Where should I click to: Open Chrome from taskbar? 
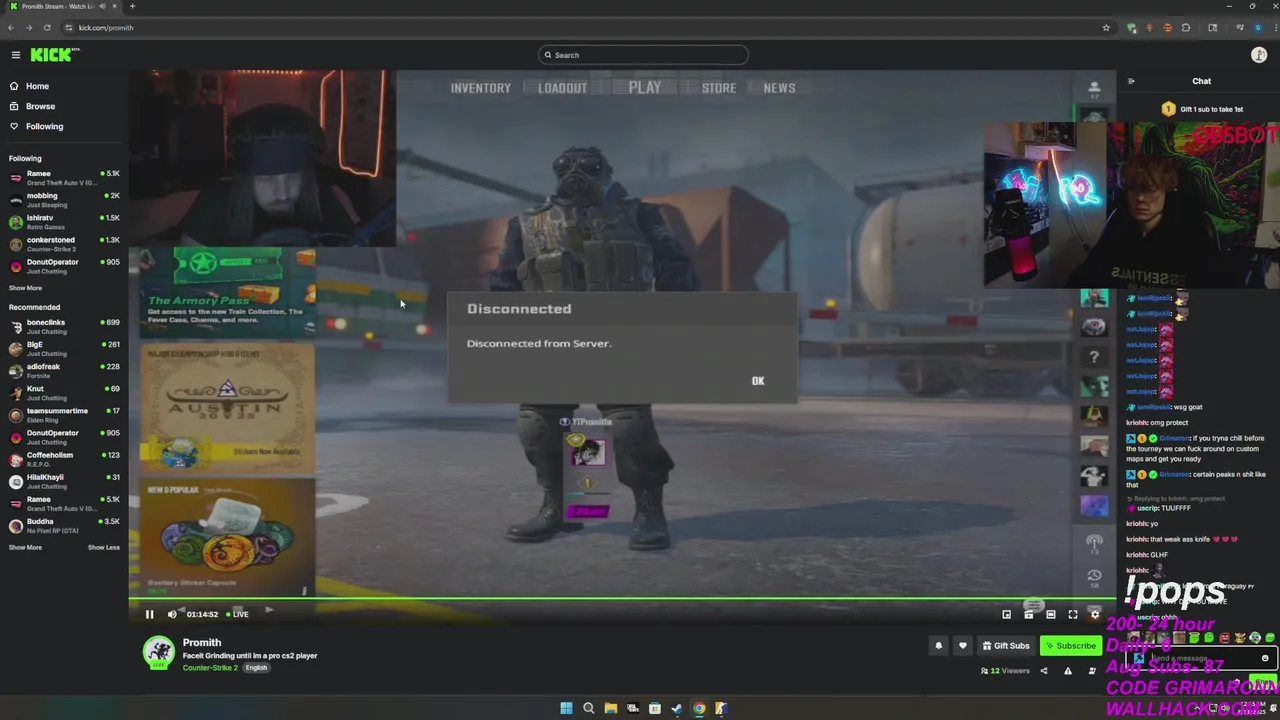pyautogui.click(x=699, y=708)
